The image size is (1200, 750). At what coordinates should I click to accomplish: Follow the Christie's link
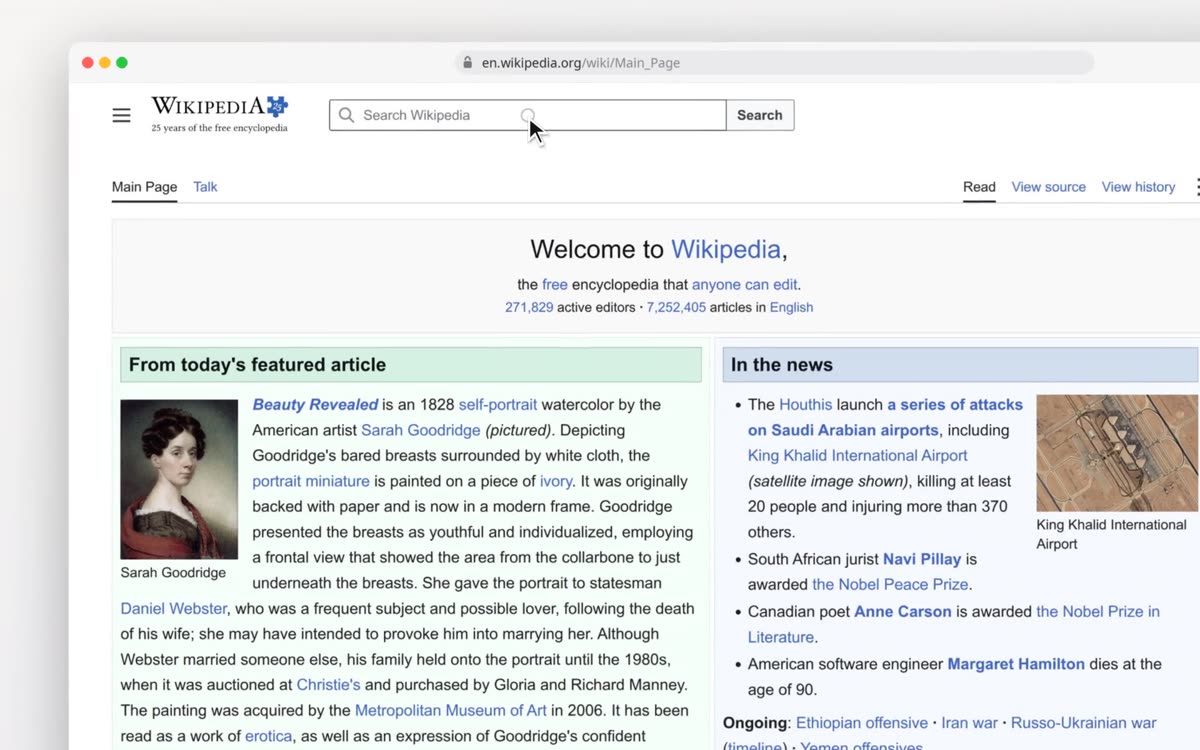tap(328, 685)
